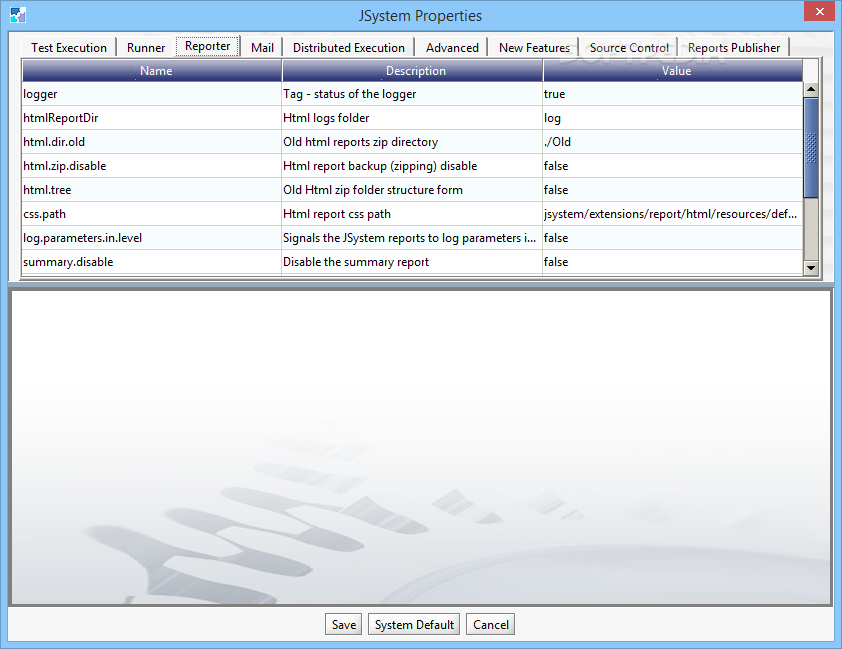Click the false value of html.zip.disable

(x=673, y=166)
